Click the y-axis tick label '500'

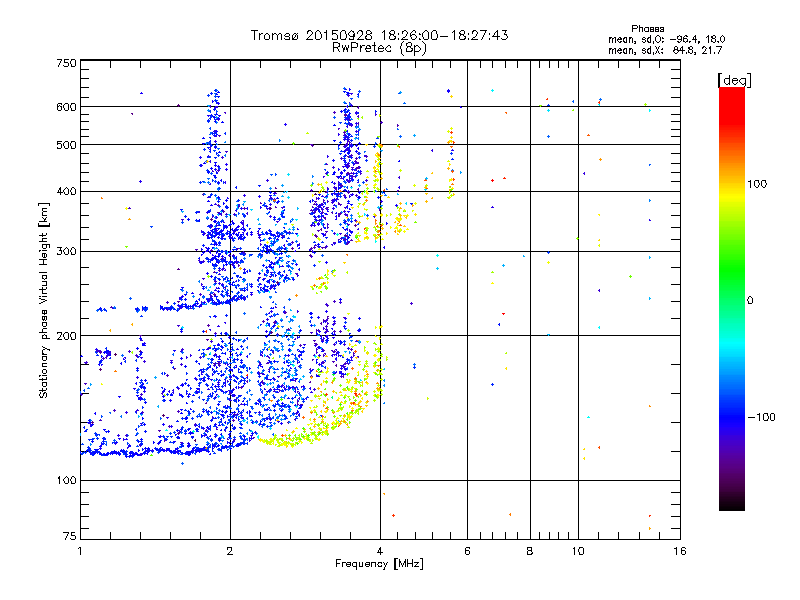(x=66, y=145)
